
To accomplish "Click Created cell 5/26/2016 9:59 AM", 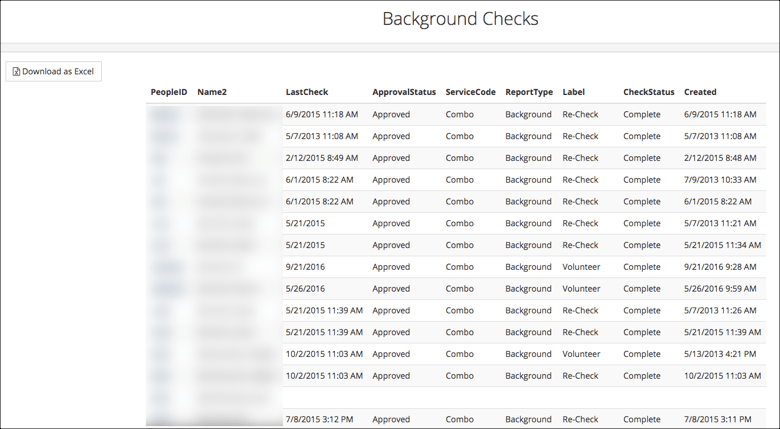I will (720, 289).
